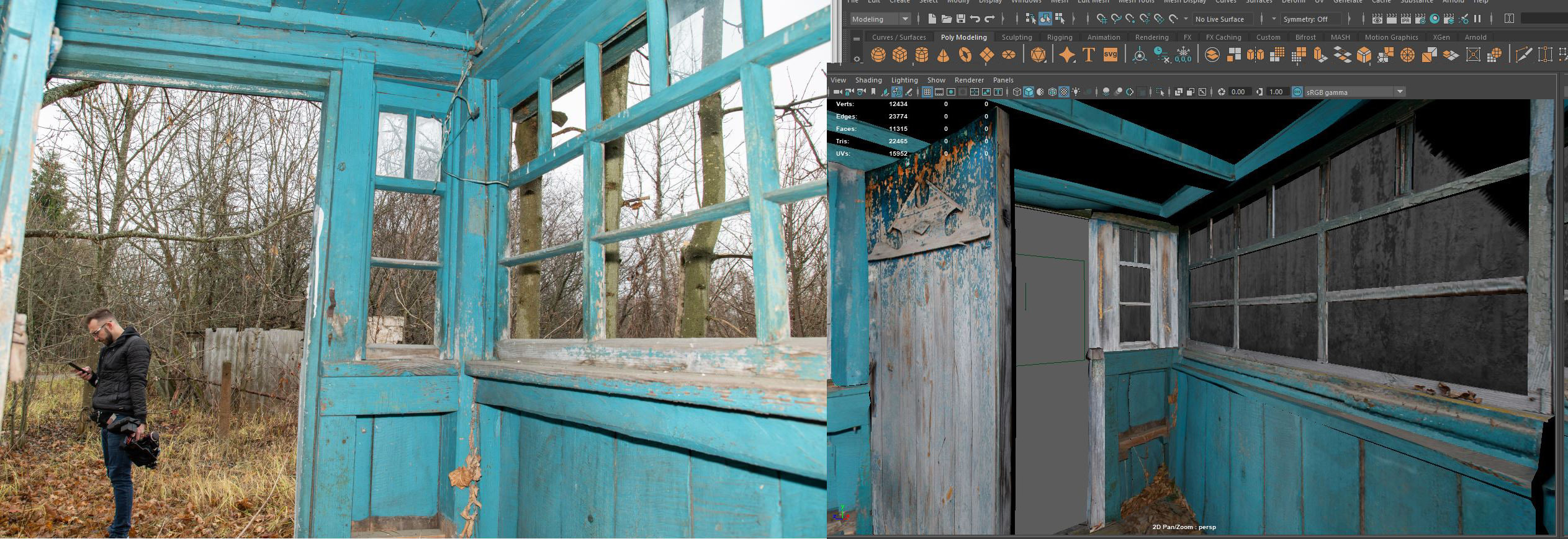1568x539 pixels.
Task: Open the Symmetry: Off dropdown
Action: [x=1311, y=19]
